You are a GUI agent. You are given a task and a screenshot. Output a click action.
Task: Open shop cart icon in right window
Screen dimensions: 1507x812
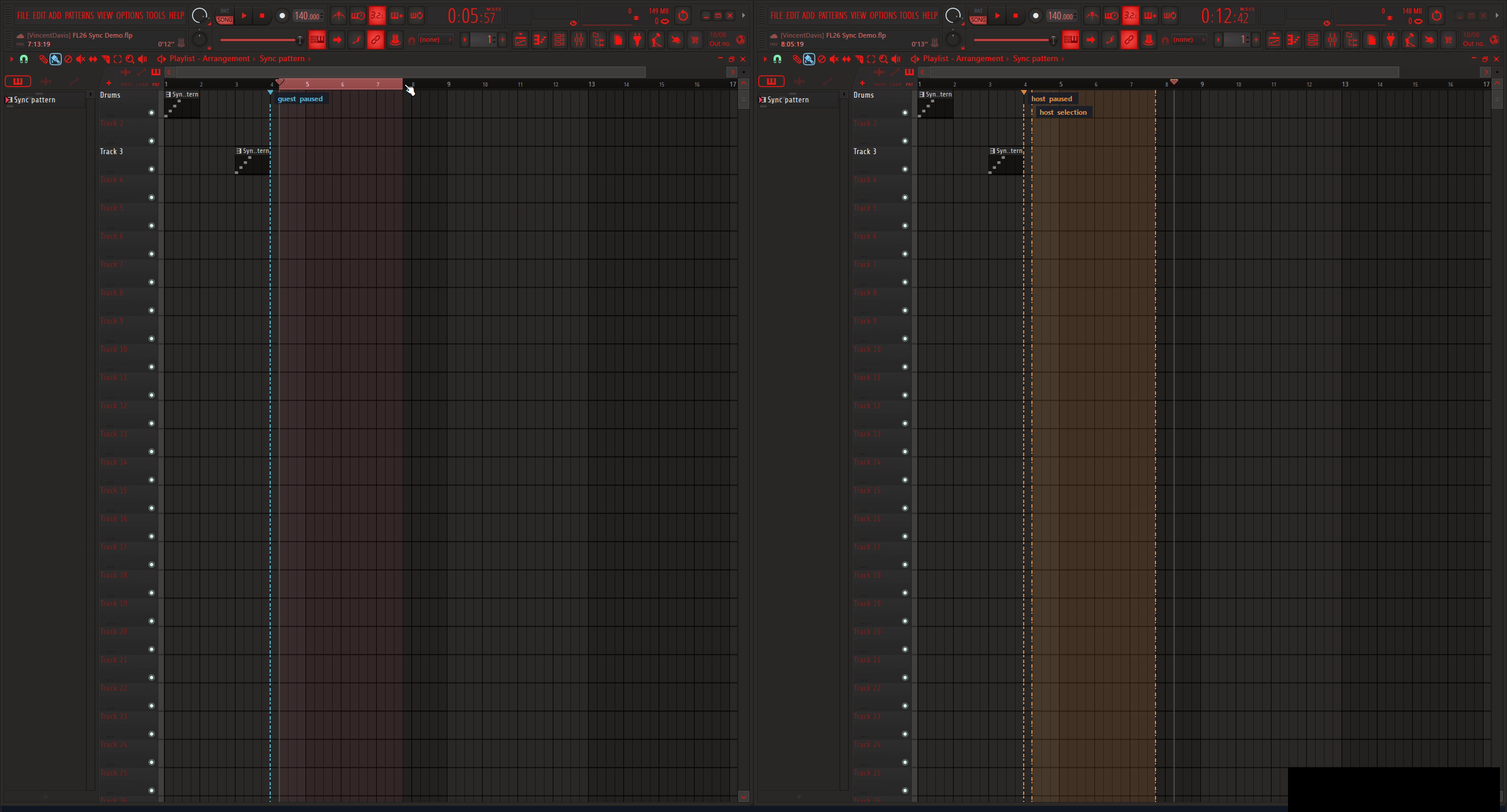tap(1448, 40)
